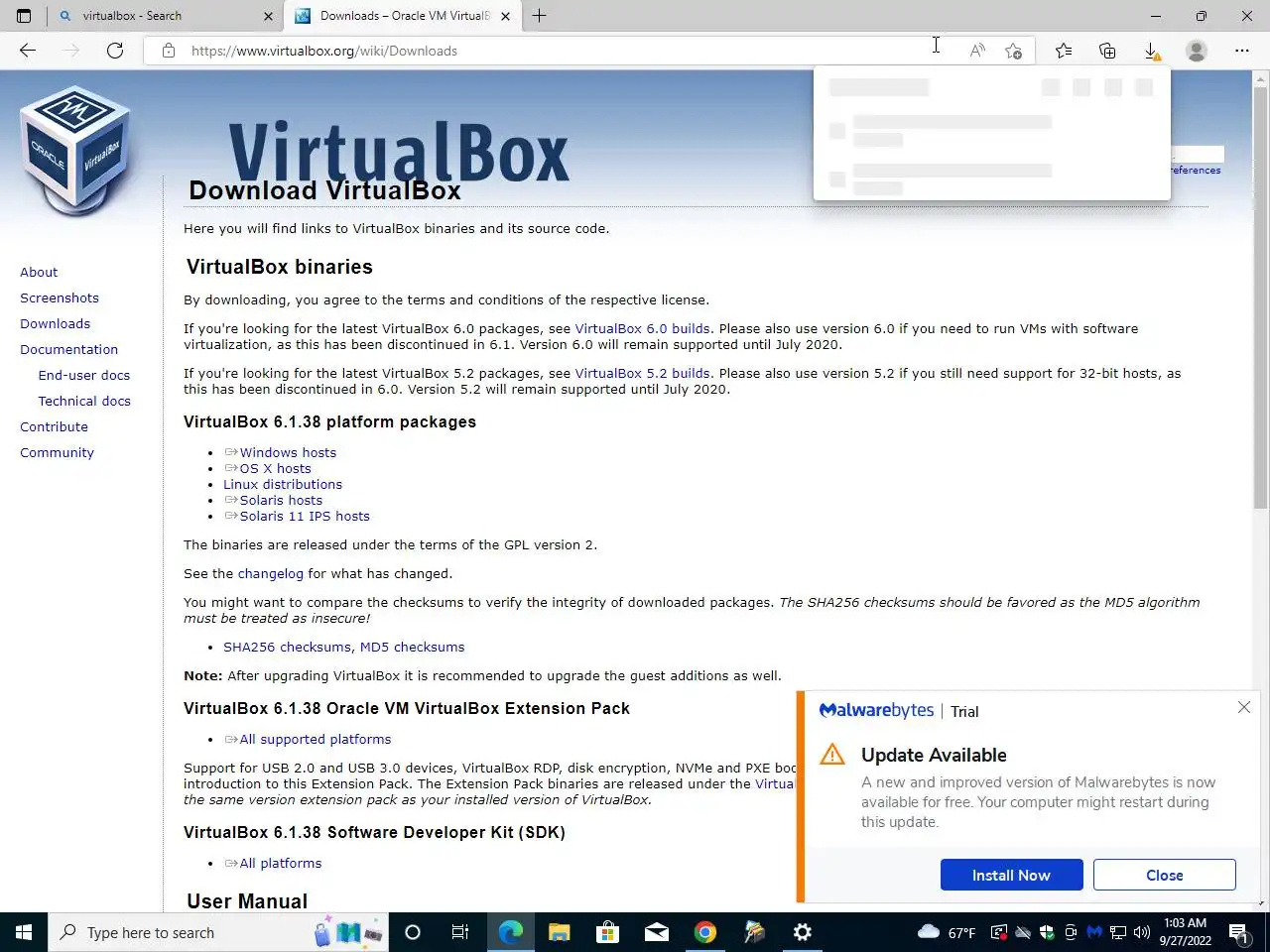Download the Solaris hosts package
The height and width of the screenshot is (952, 1270).
click(281, 500)
